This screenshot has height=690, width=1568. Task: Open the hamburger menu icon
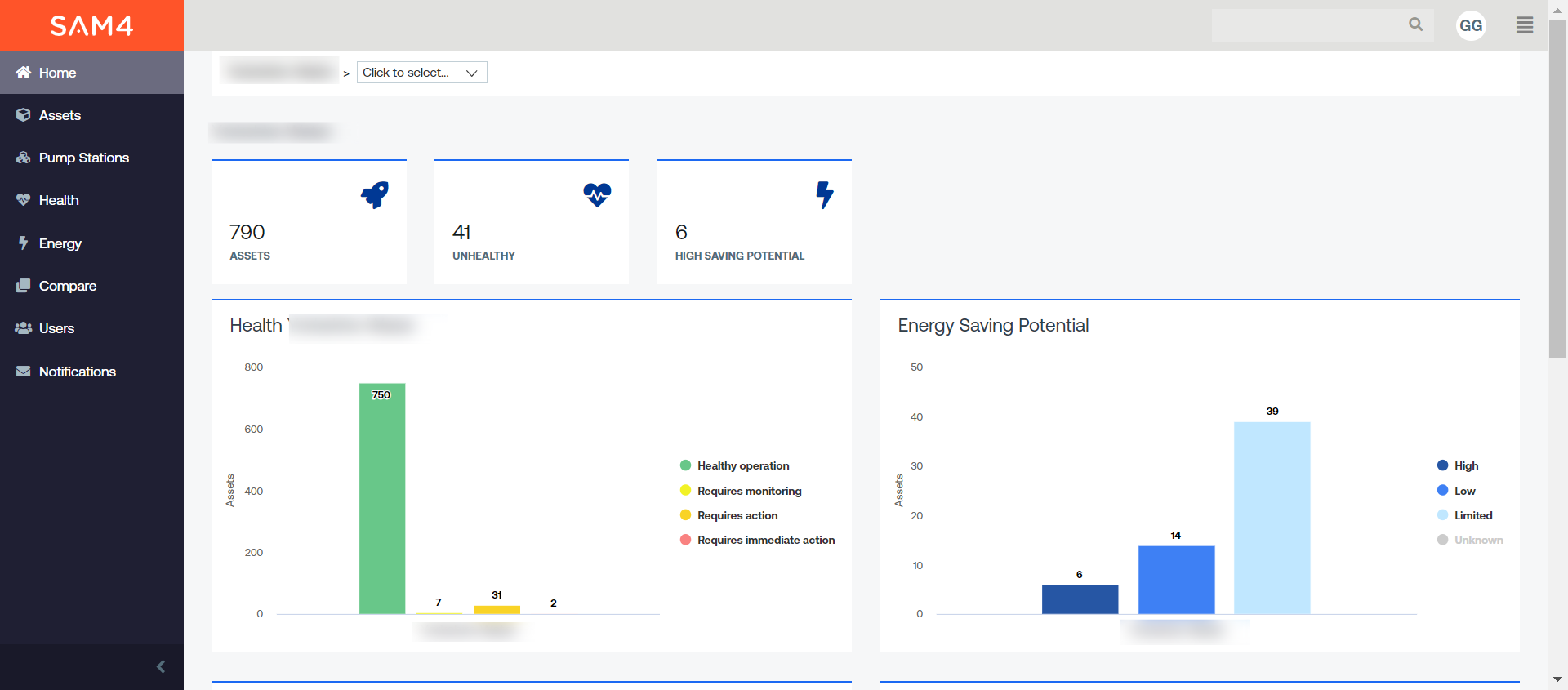(x=1524, y=25)
